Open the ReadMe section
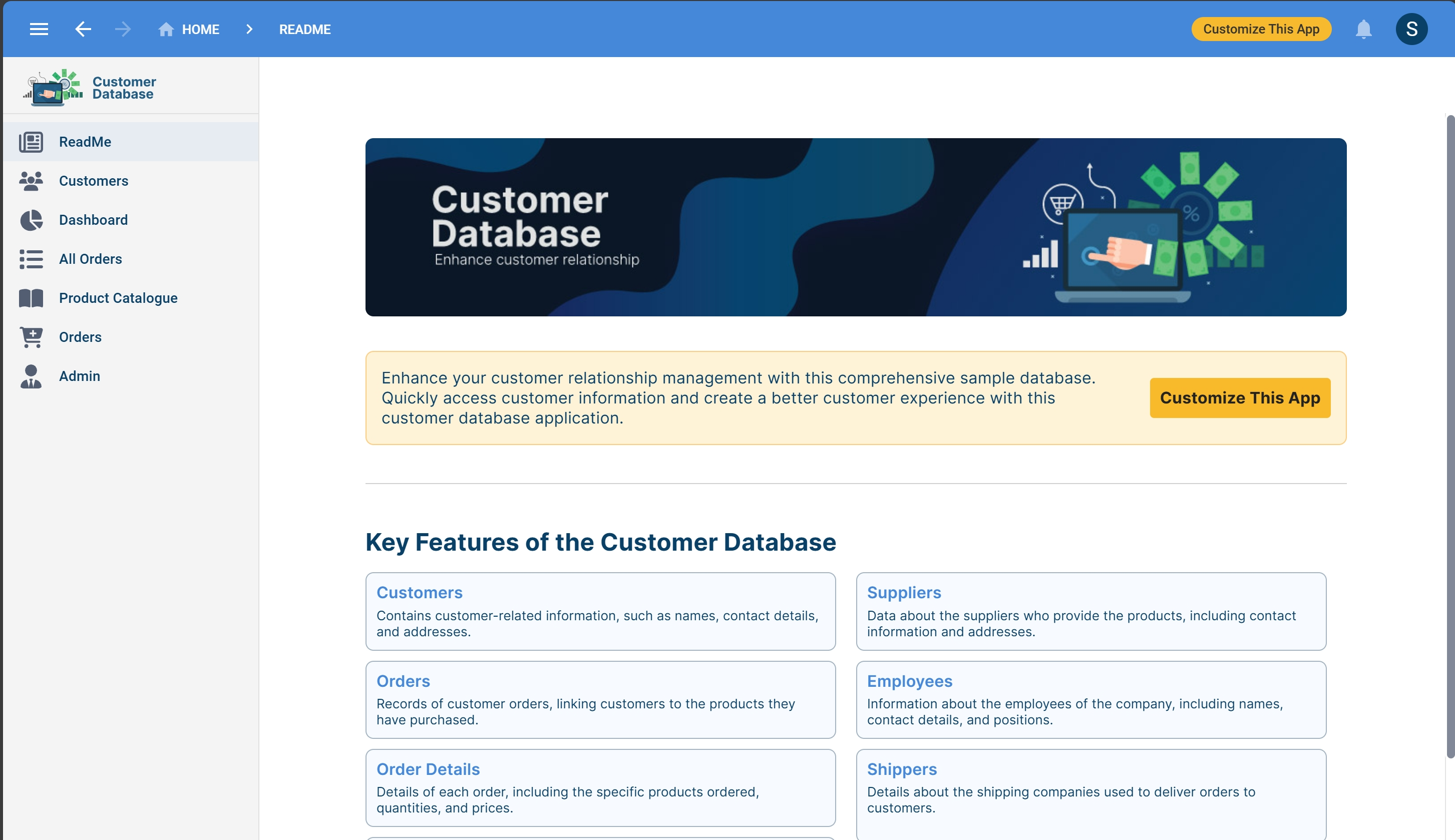 85,141
